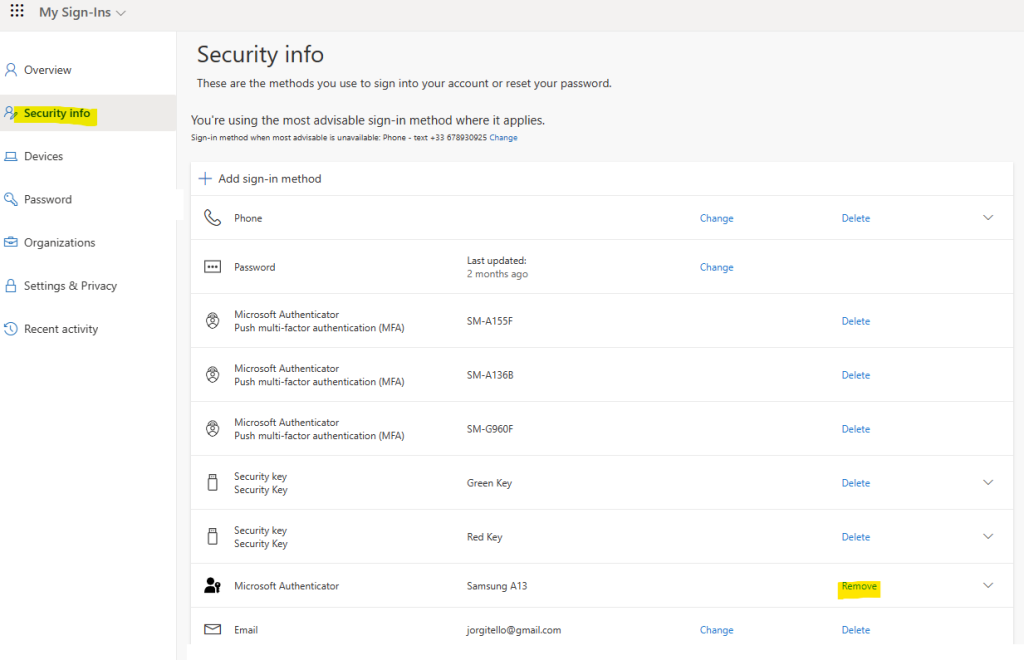Change the default sign-in method phone

click(504, 138)
